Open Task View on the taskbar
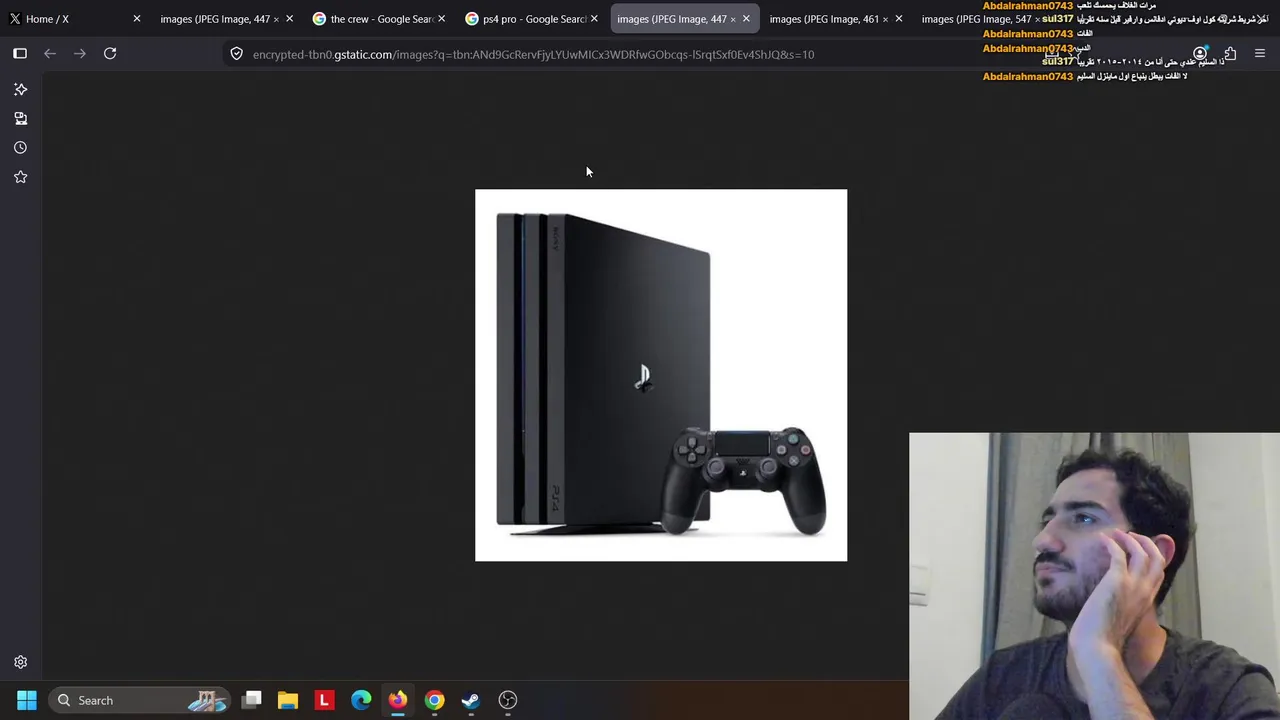Image resolution: width=1280 pixels, height=720 pixels. (x=252, y=700)
